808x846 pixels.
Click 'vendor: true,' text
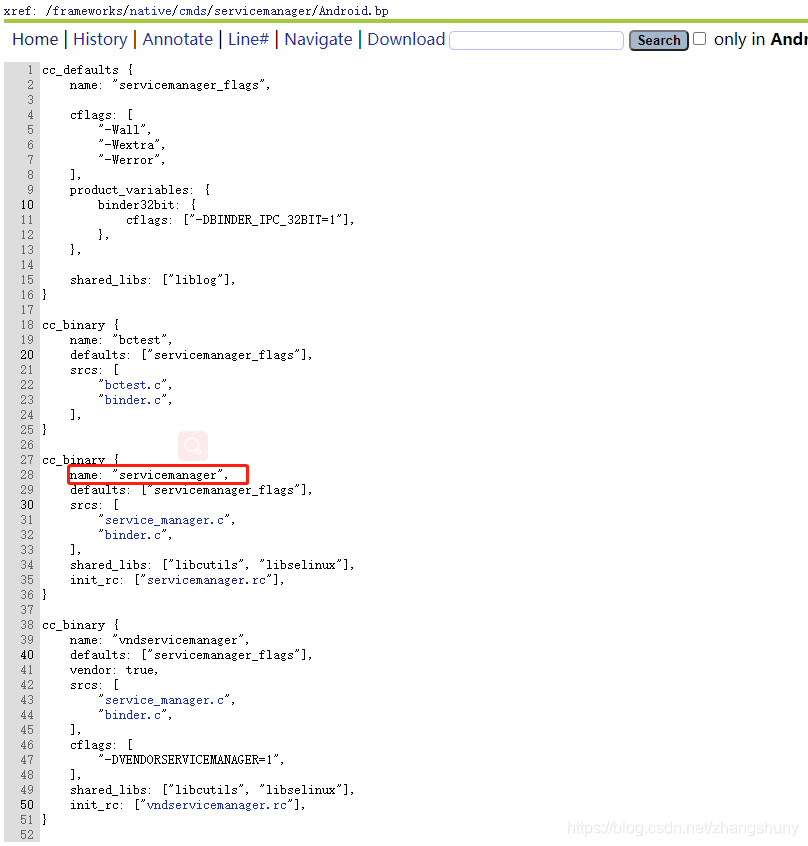coord(114,670)
